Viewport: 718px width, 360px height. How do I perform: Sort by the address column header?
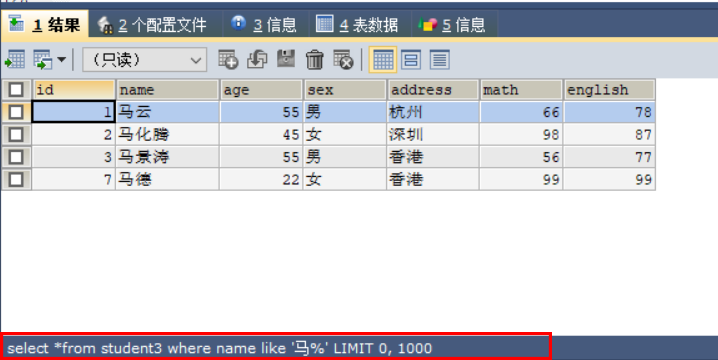[433, 90]
